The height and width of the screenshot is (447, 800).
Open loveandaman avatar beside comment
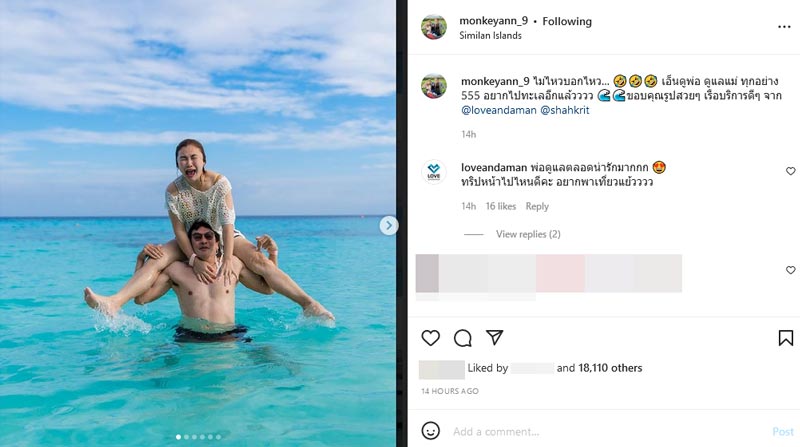[x=433, y=172]
